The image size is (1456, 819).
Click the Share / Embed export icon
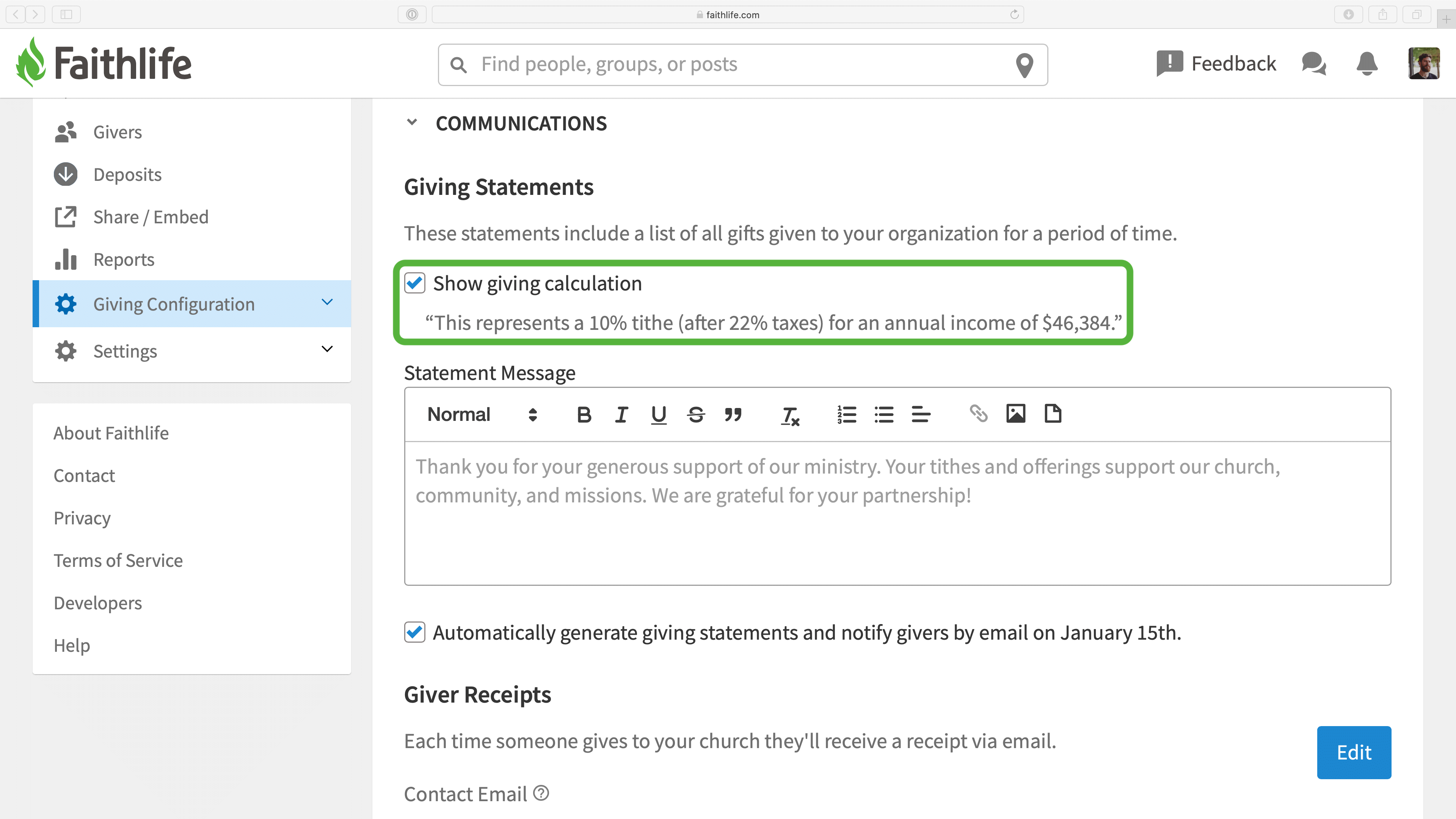66,217
